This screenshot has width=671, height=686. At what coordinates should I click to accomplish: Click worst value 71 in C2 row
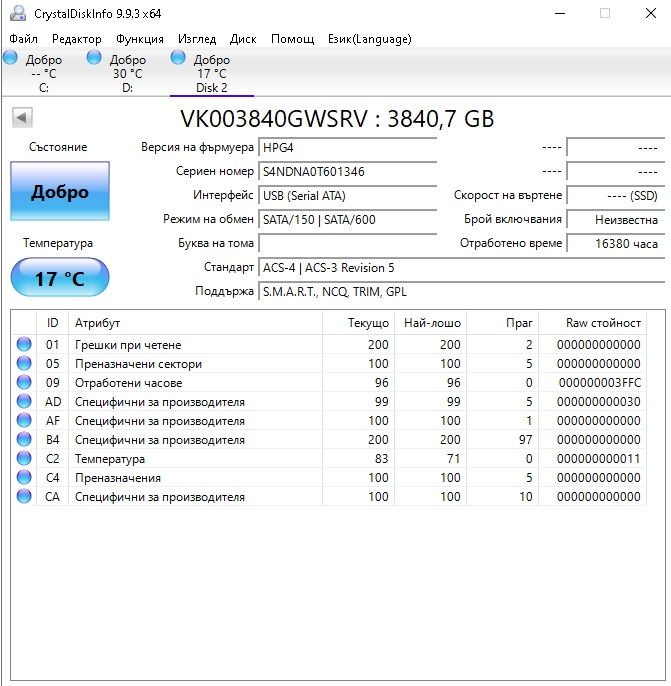(454, 459)
